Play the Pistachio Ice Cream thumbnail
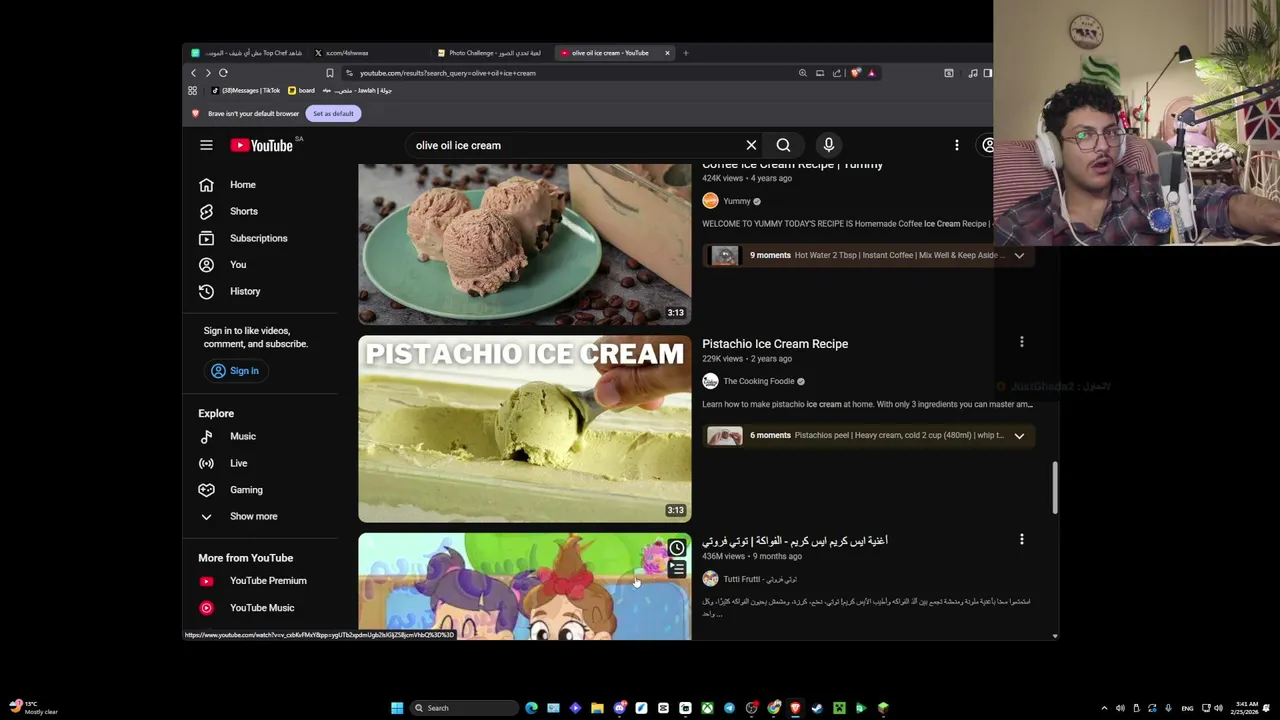This screenshot has height=720, width=1280. point(524,429)
